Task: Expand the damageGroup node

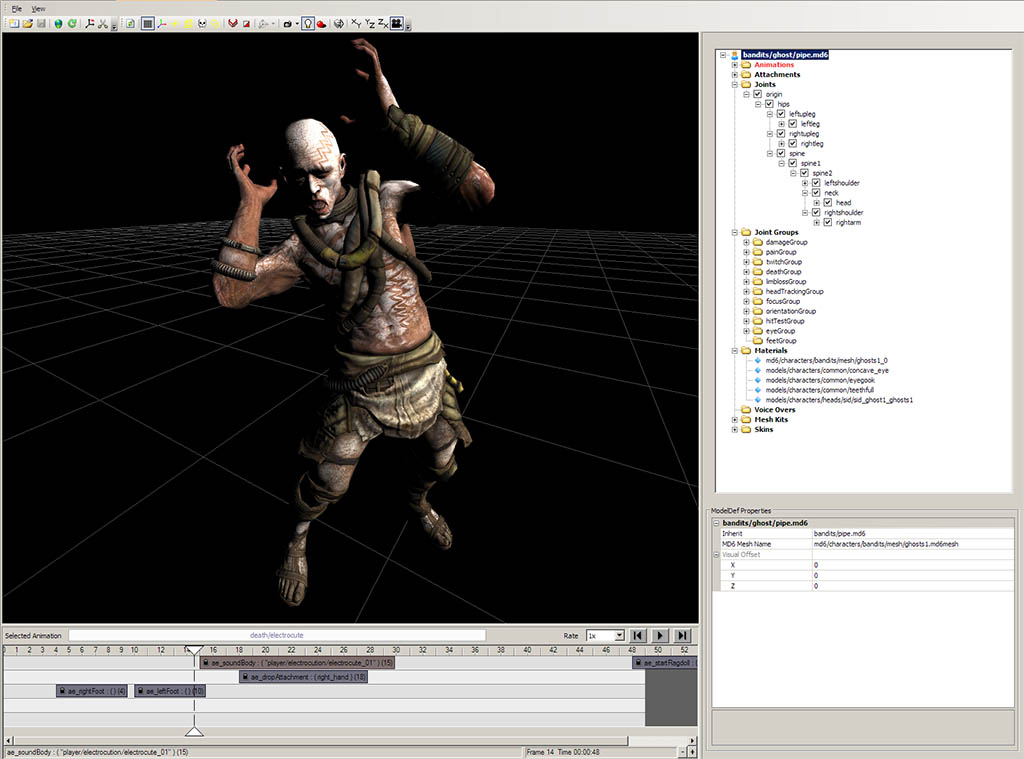Action: click(x=746, y=242)
